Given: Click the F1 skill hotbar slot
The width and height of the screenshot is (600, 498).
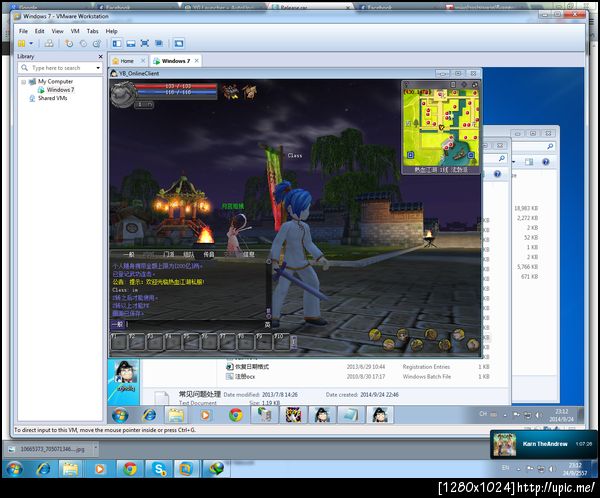Looking at the screenshot, I should click(x=119, y=341).
